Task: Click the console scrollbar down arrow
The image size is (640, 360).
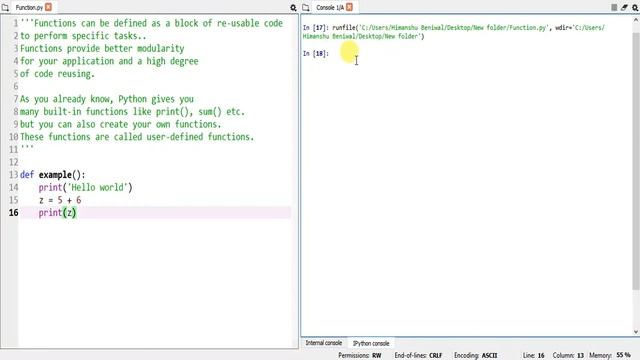Action: (636, 332)
